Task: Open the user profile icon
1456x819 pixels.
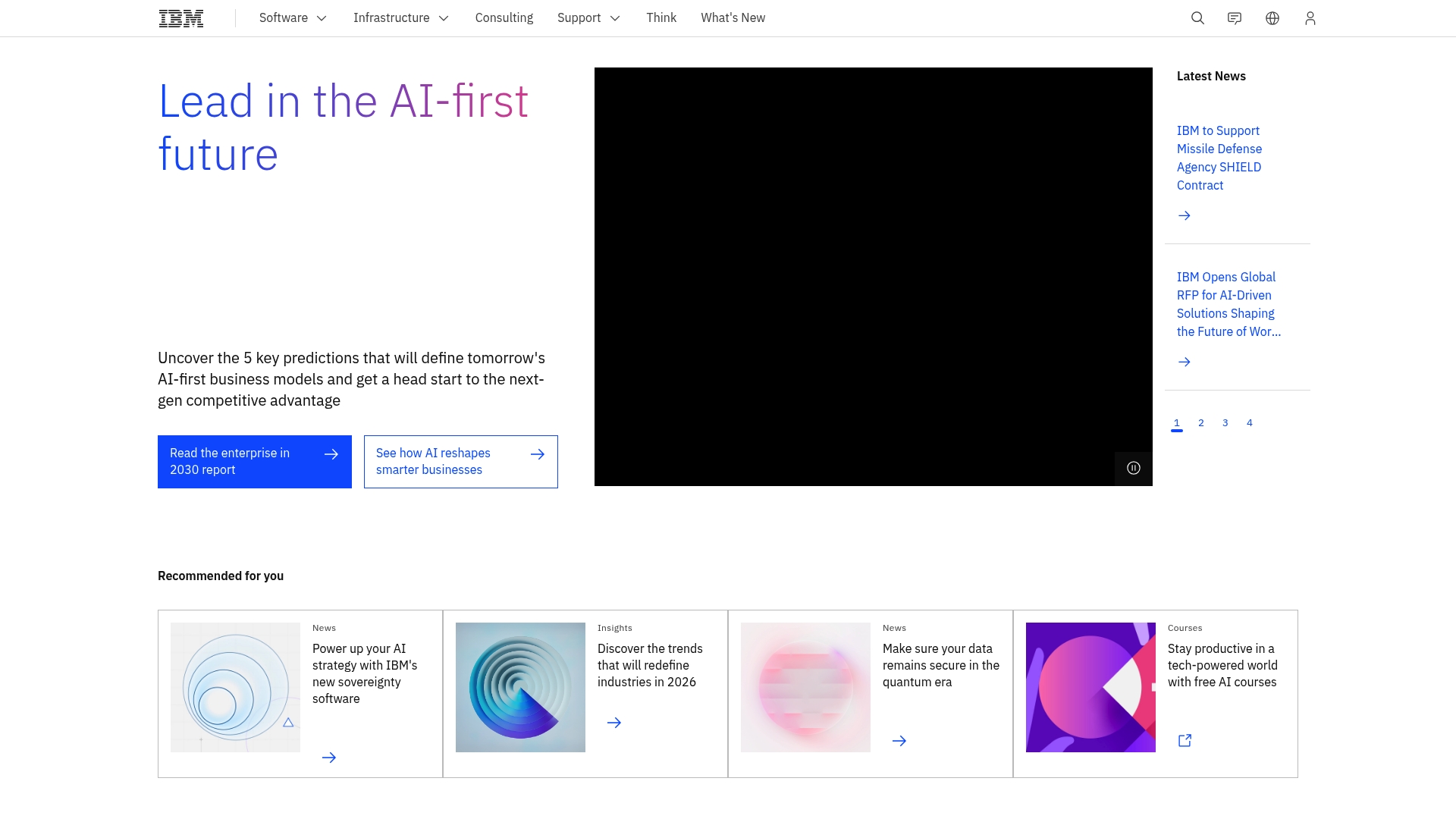Action: (1310, 18)
